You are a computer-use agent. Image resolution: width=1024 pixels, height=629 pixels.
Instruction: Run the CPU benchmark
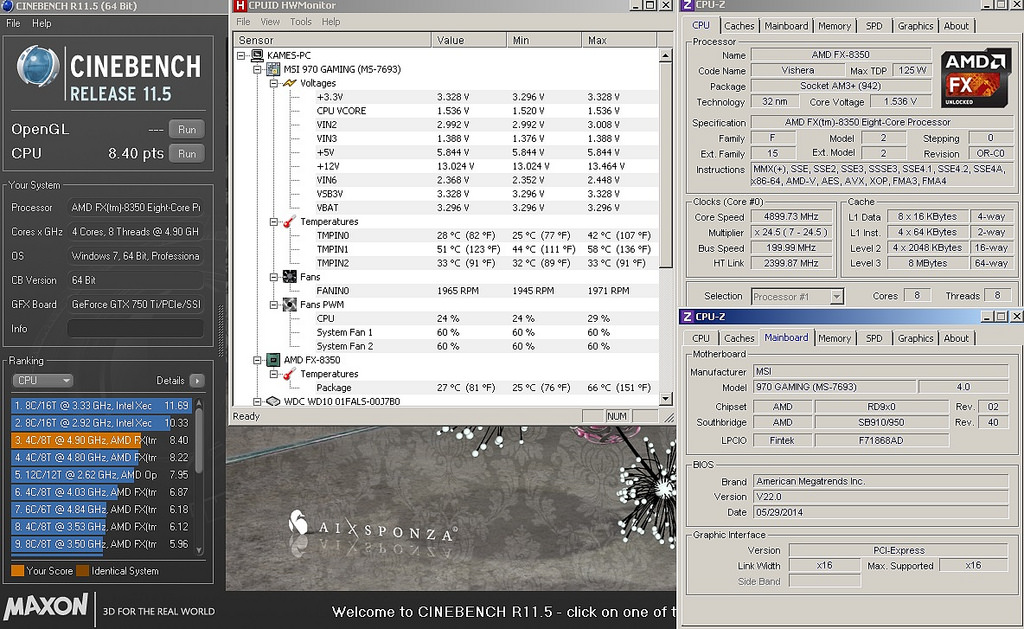pyautogui.click(x=187, y=153)
